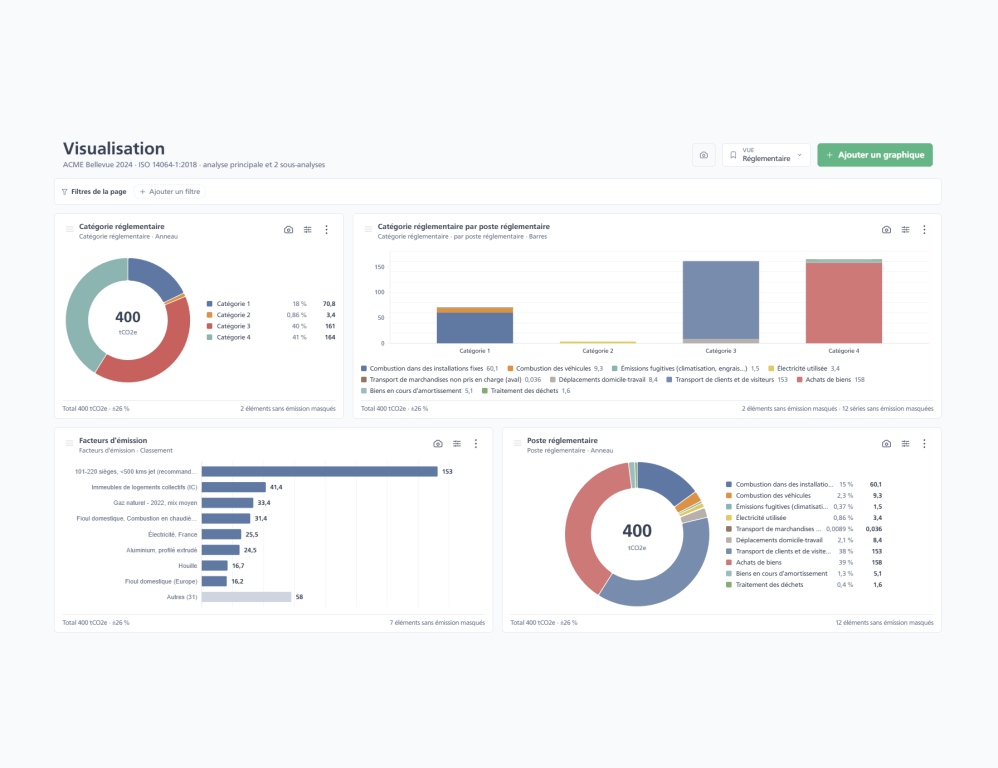Capture the Poste réglementaire donut chart
This screenshot has width=998, height=768.
(x=886, y=443)
